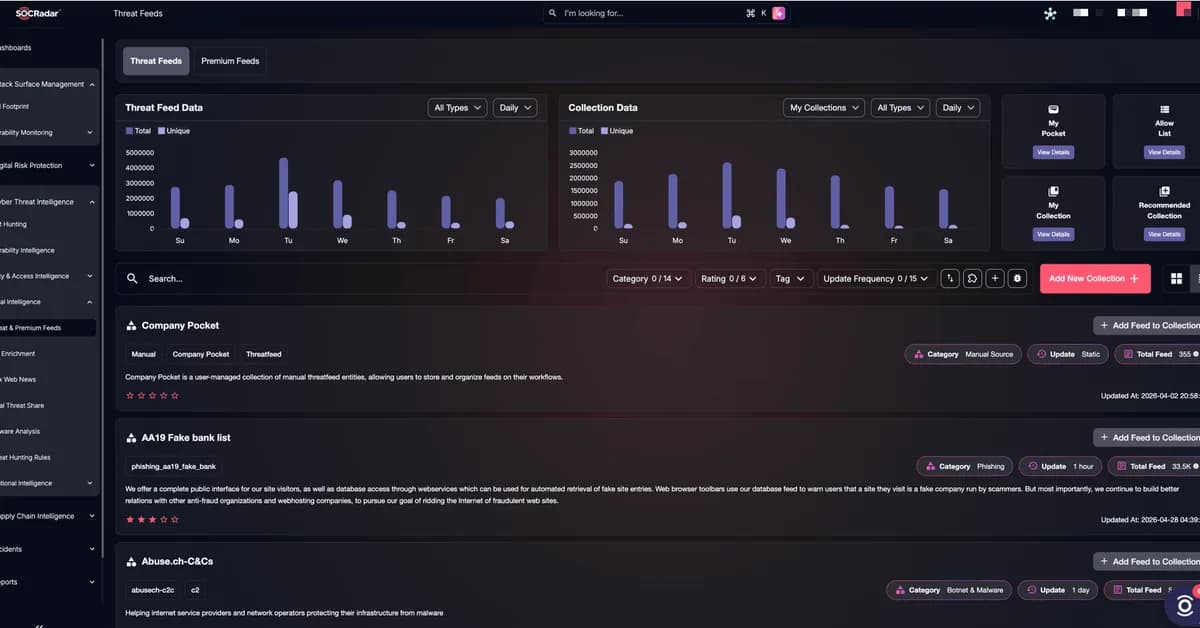Rate AA19 Fake bank list five stars
The height and width of the screenshot is (628, 1200).
click(x=175, y=519)
